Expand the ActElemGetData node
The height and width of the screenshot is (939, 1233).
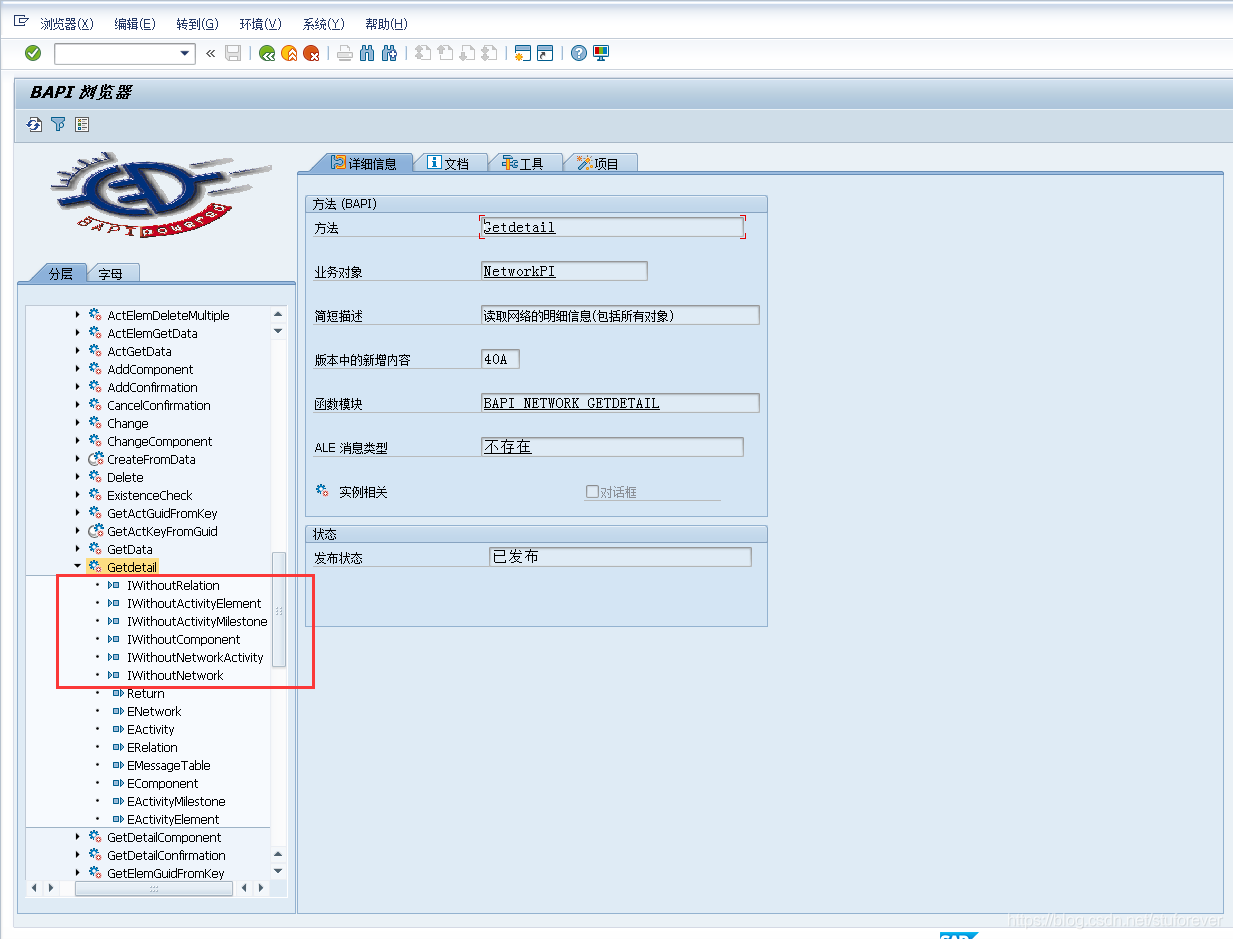coord(79,333)
